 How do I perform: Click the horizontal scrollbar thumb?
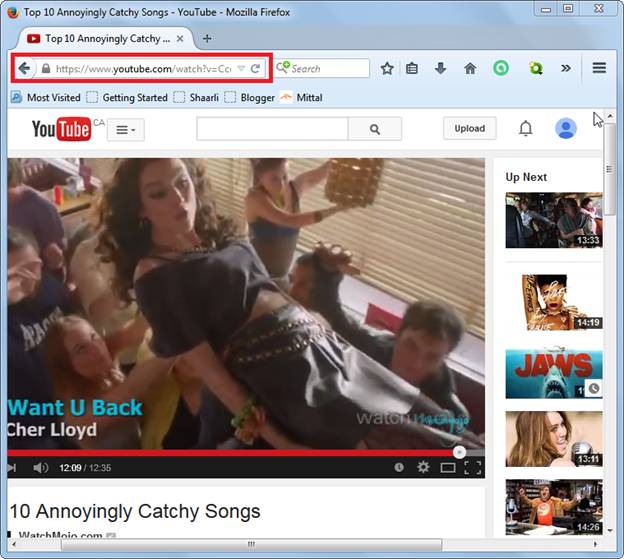251,544
